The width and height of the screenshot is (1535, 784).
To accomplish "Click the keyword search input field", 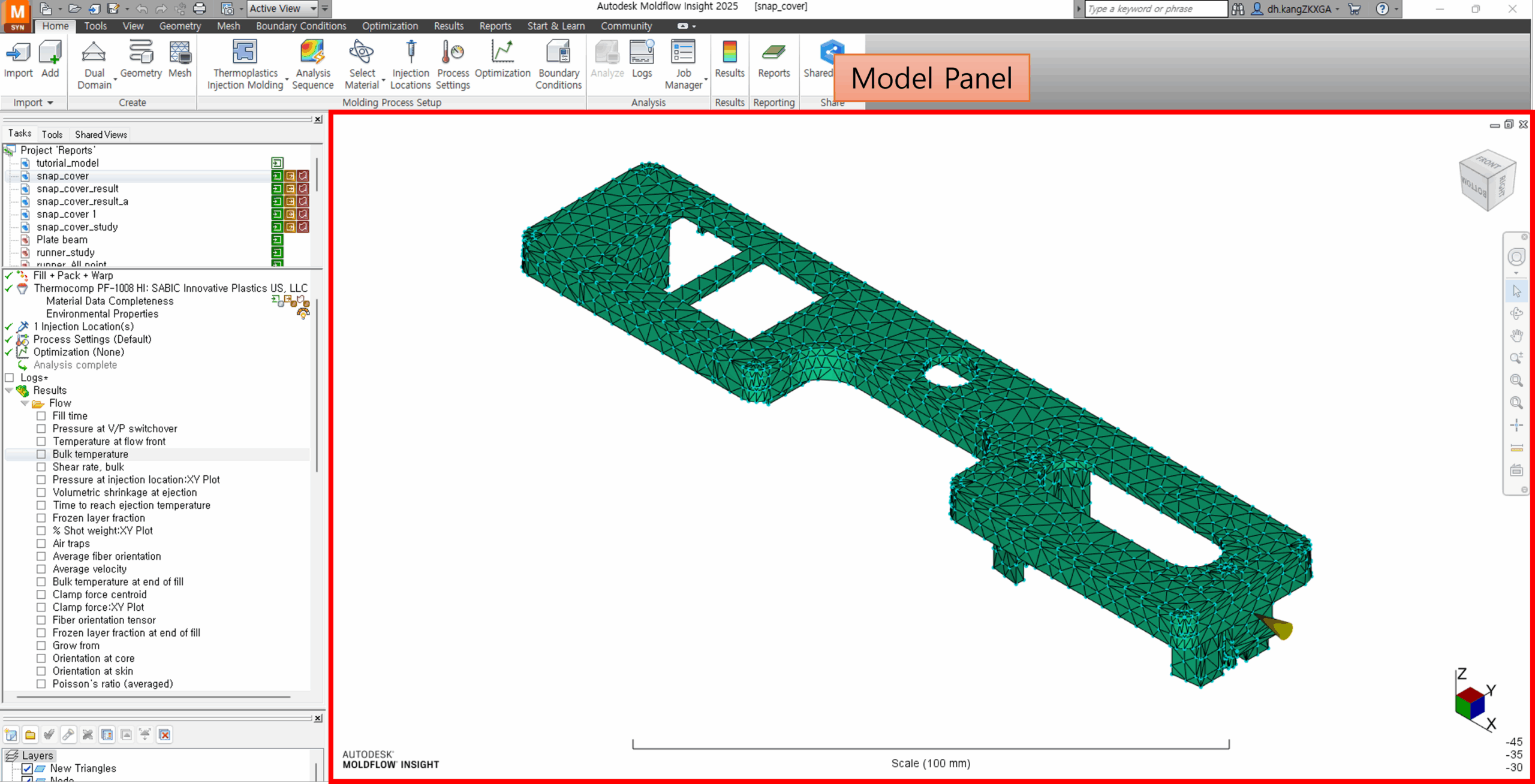I will point(1155,8).
